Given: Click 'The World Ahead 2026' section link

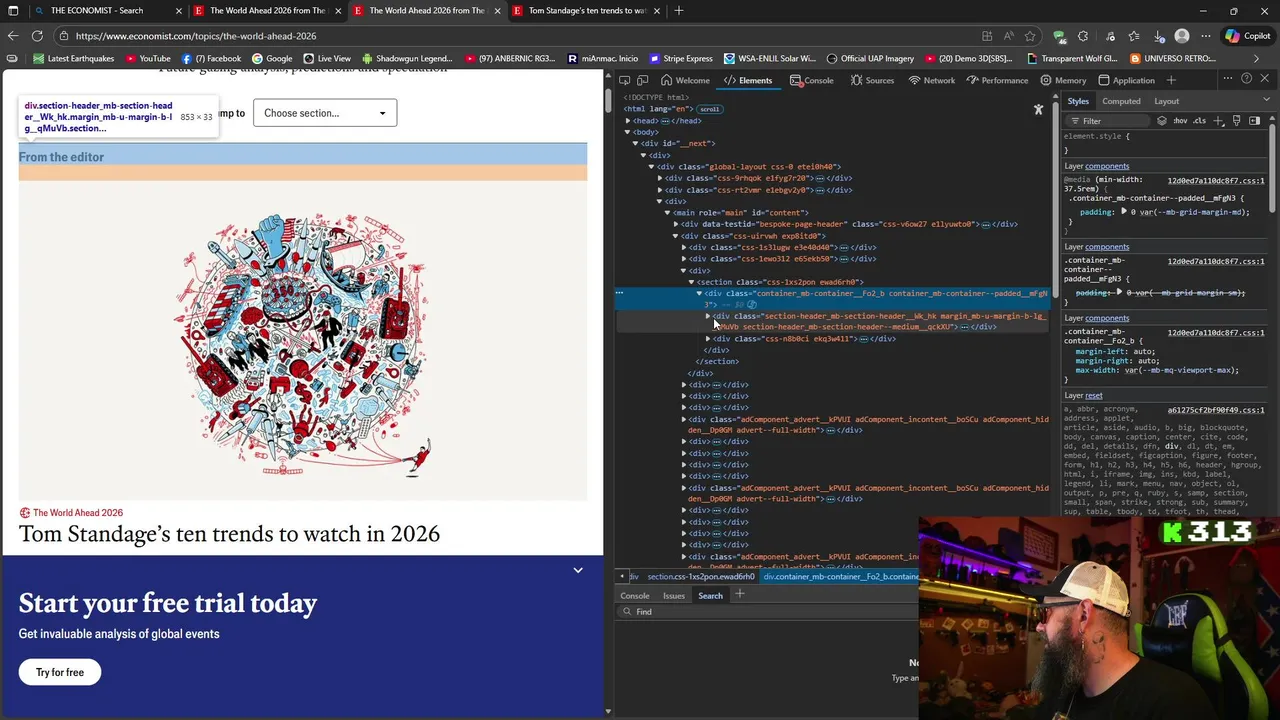Looking at the screenshot, I should pyautogui.click(x=78, y=513).
